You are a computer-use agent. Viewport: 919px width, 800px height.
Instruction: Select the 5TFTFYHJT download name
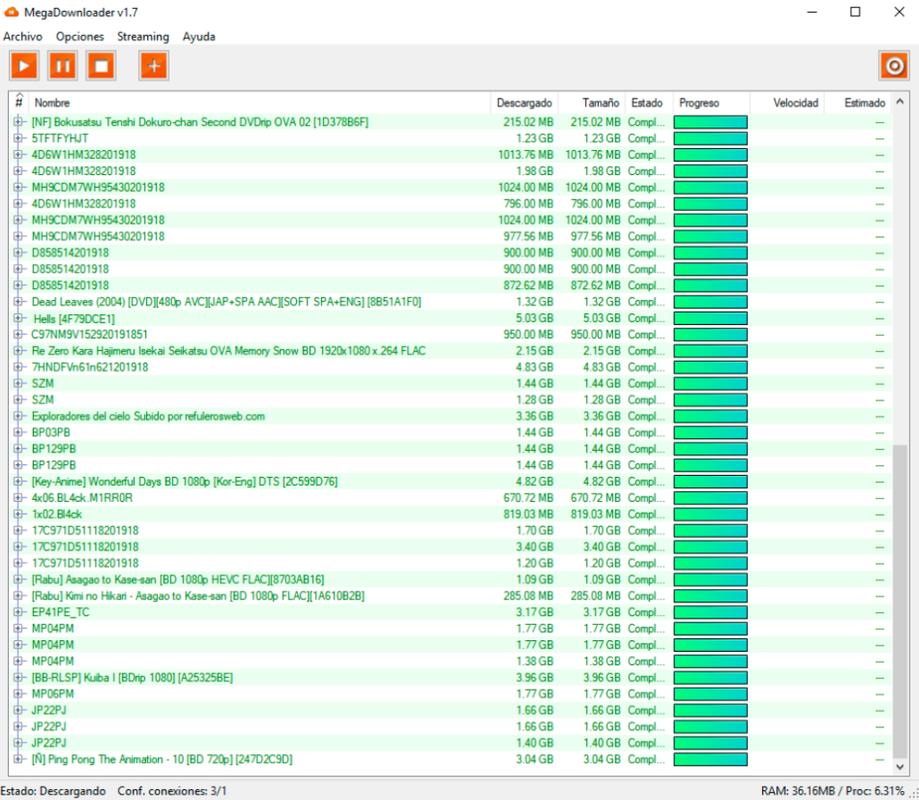[60, 138]
